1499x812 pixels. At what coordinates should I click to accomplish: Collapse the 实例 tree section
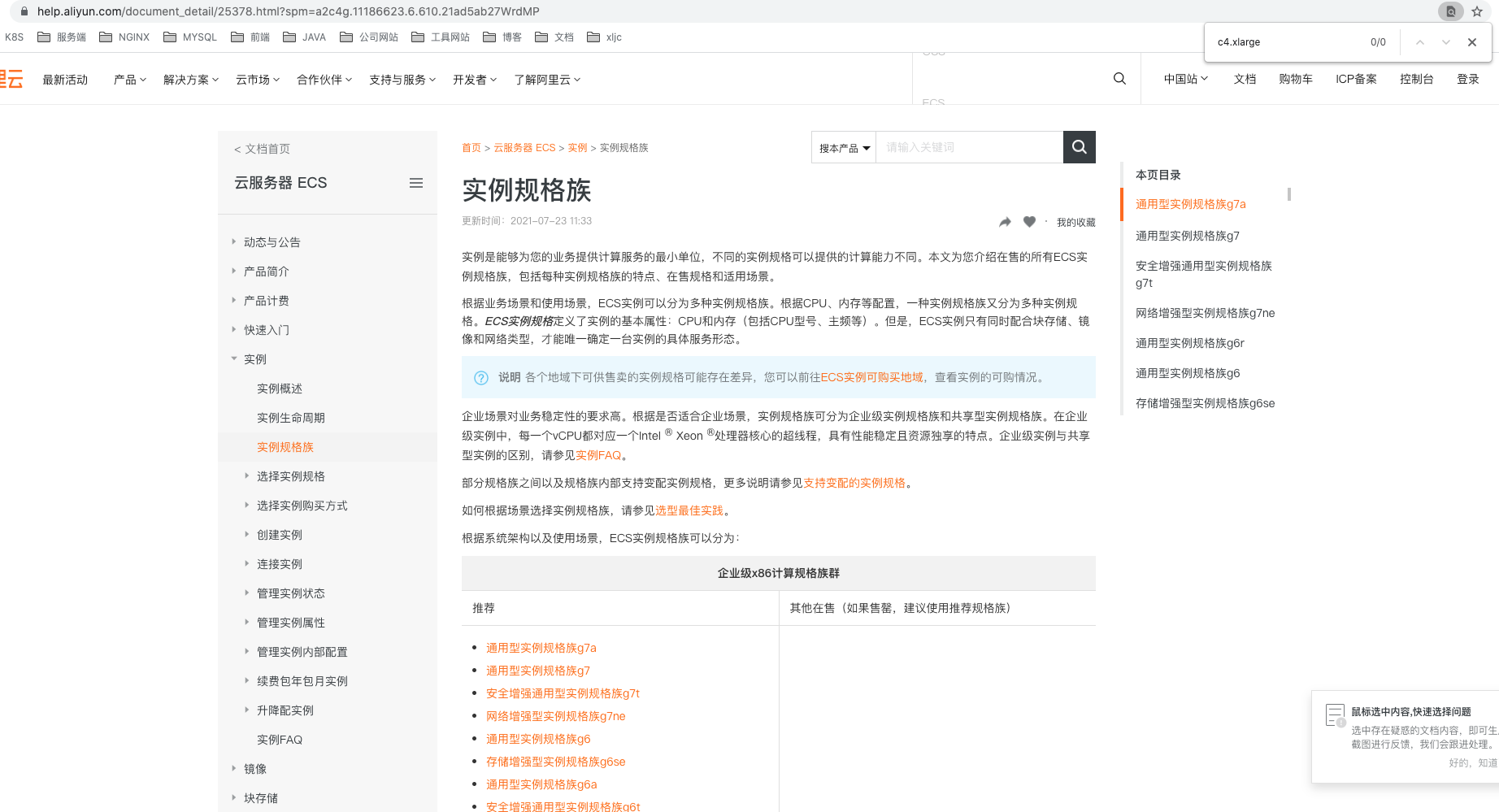click(x=234, y=358)
